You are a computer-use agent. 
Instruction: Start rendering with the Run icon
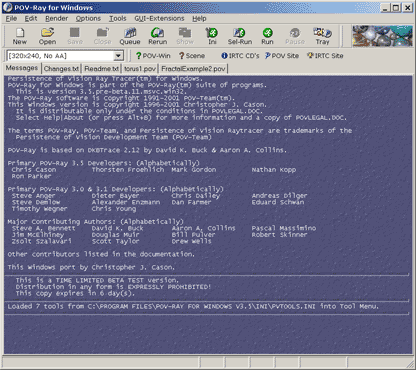267,36
